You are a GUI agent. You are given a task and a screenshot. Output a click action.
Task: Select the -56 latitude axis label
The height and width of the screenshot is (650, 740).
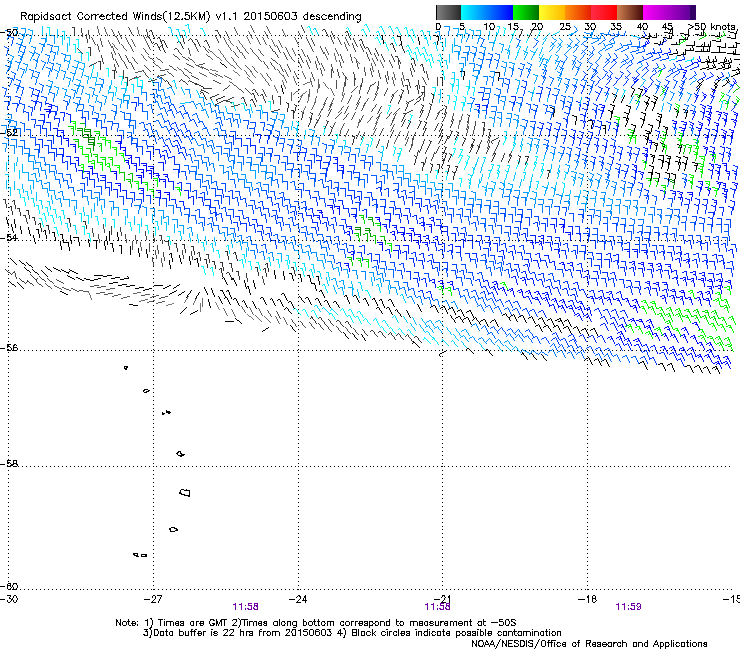[x=10, y=347]
